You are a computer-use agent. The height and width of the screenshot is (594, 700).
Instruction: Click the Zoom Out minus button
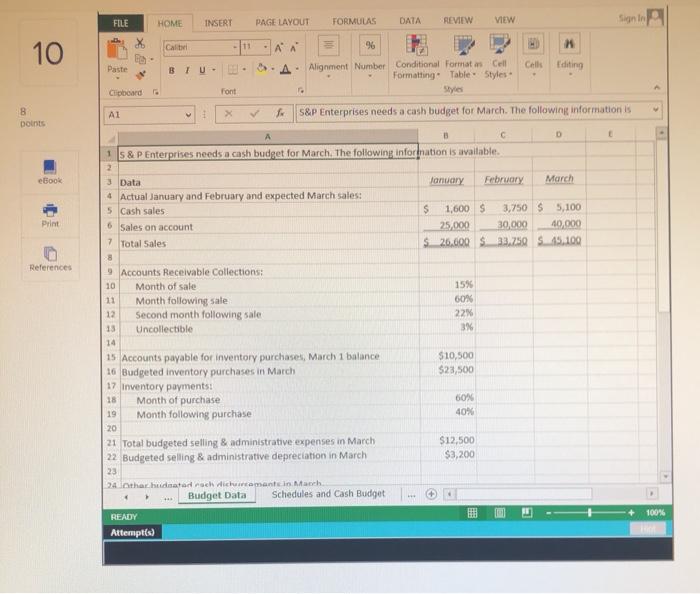(549, 513)
